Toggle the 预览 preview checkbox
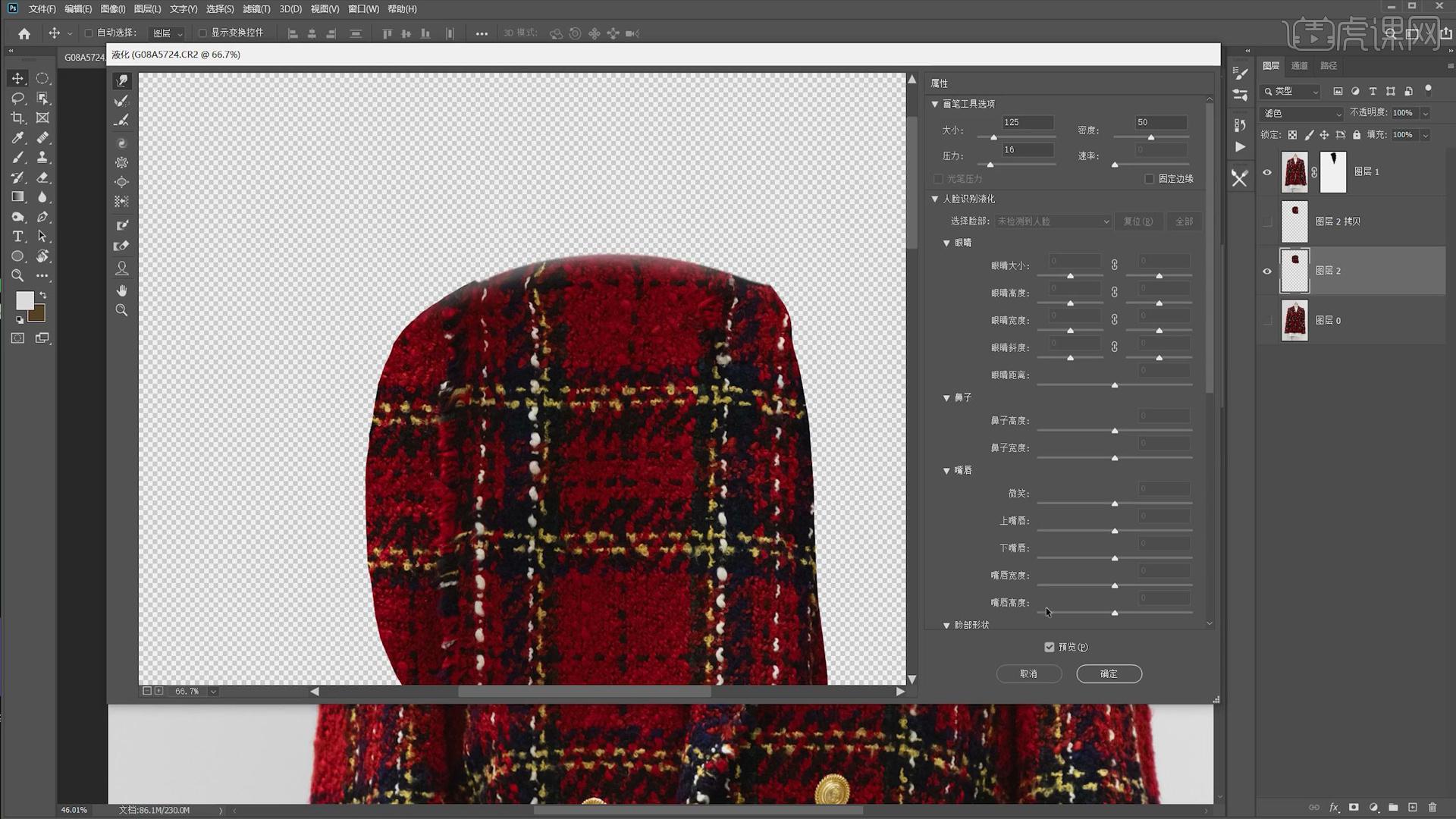Viewport: 1456px width, 819px height. tap(1050, 647)
